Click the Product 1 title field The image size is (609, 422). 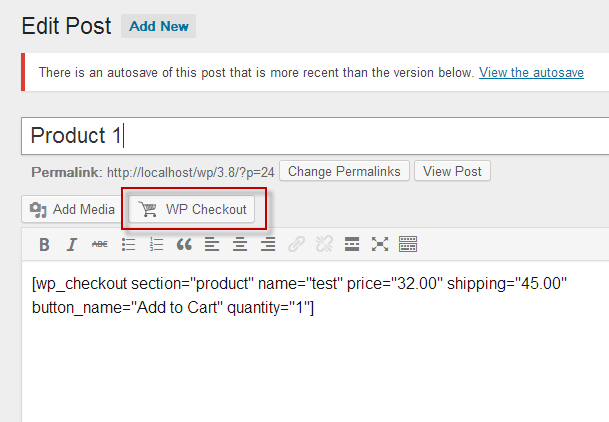coord(315,136)
